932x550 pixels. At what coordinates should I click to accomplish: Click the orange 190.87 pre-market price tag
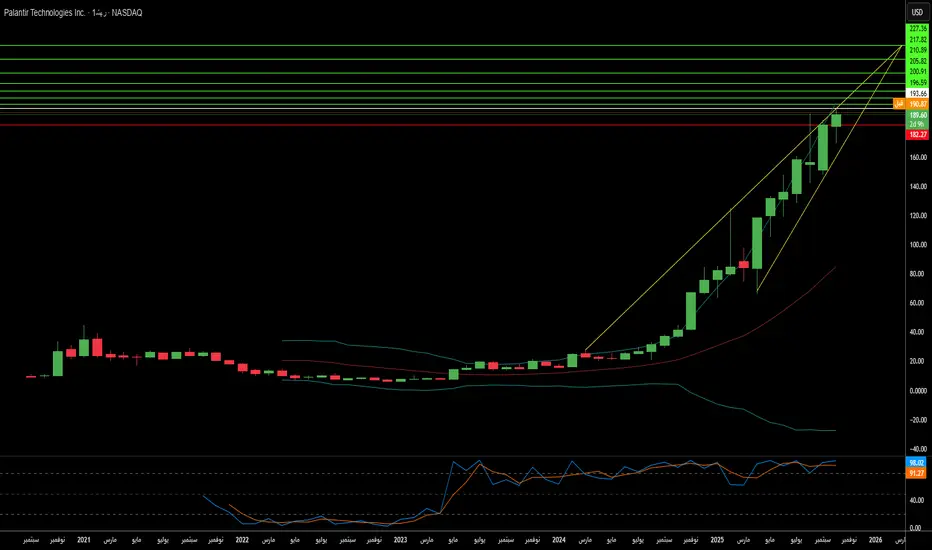tap(918, 104)
